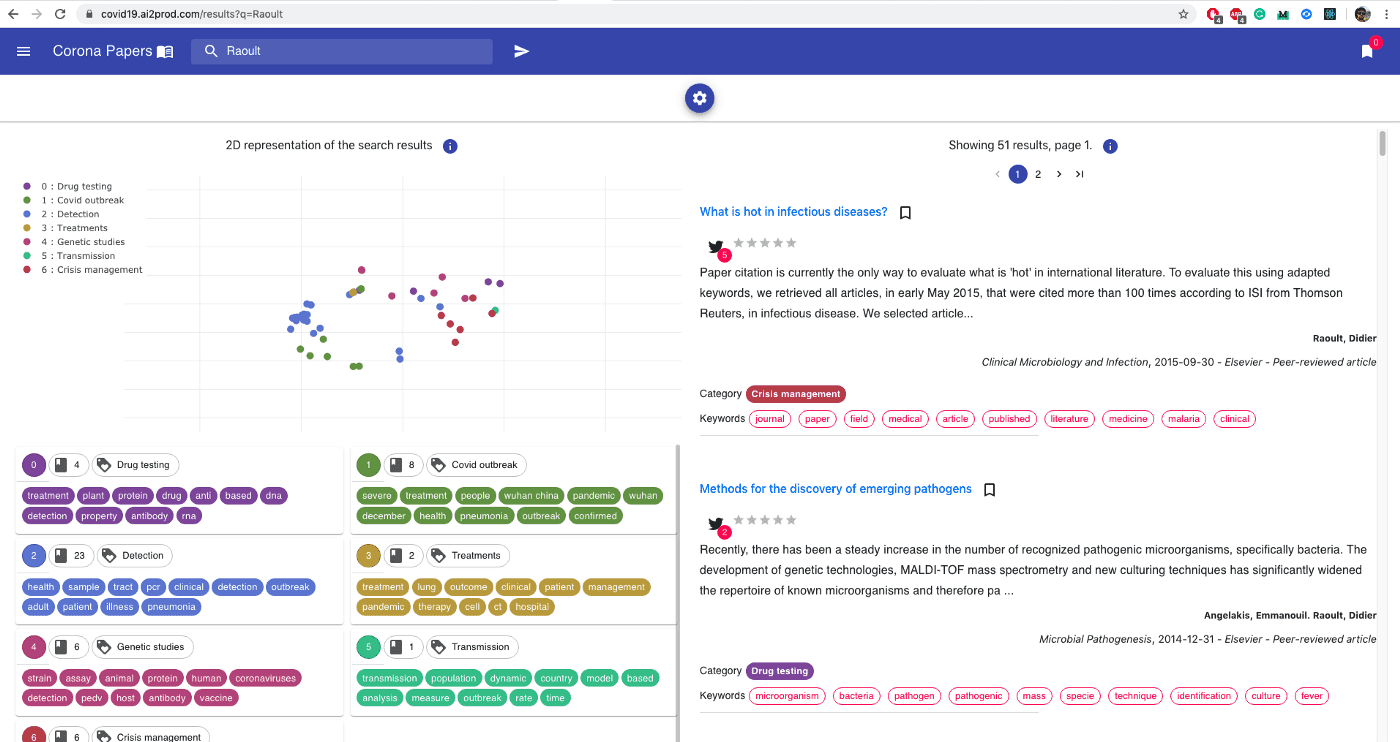Click the Corona Papers book logo icon
The height and width of the screenshot is (742, 1400).
pyautogui.click(x=166, y=51)
